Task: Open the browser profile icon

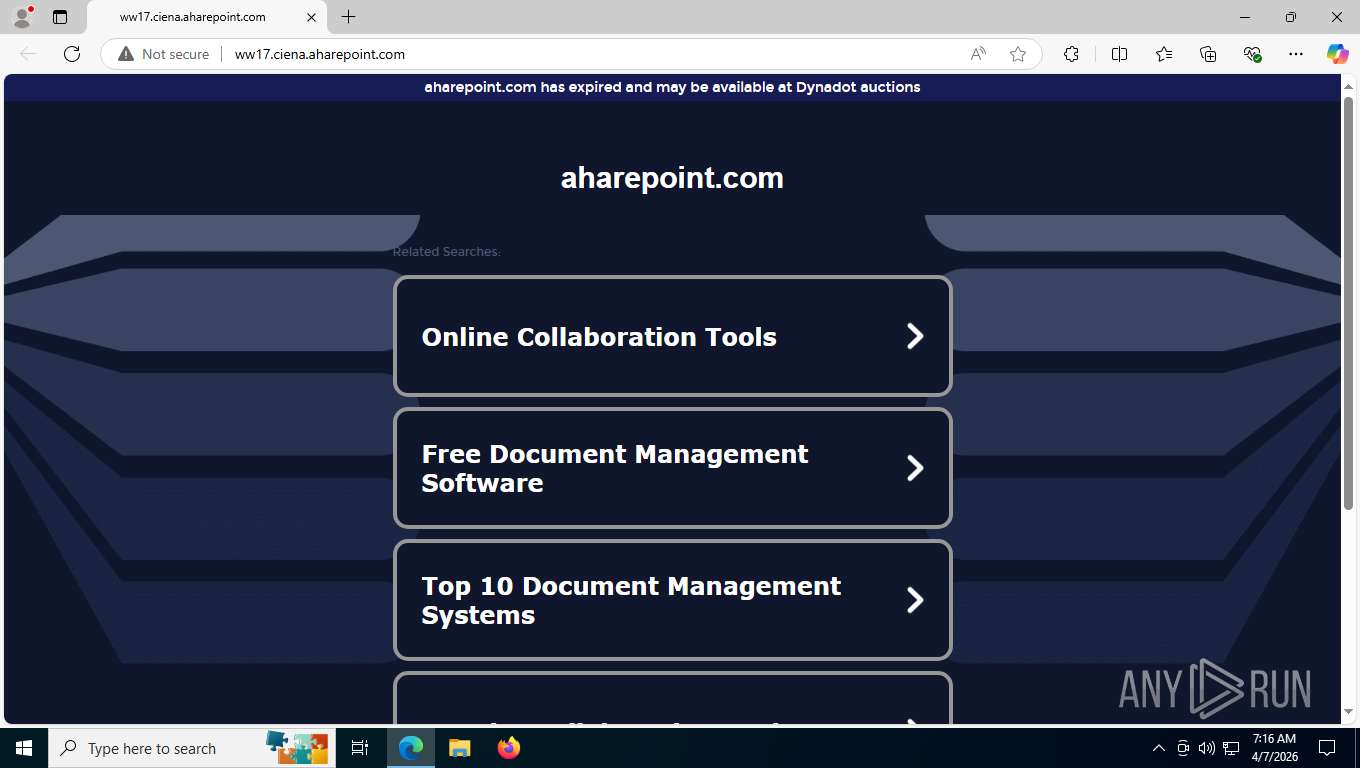Action: pyautogui.click(x=22, y=17)
